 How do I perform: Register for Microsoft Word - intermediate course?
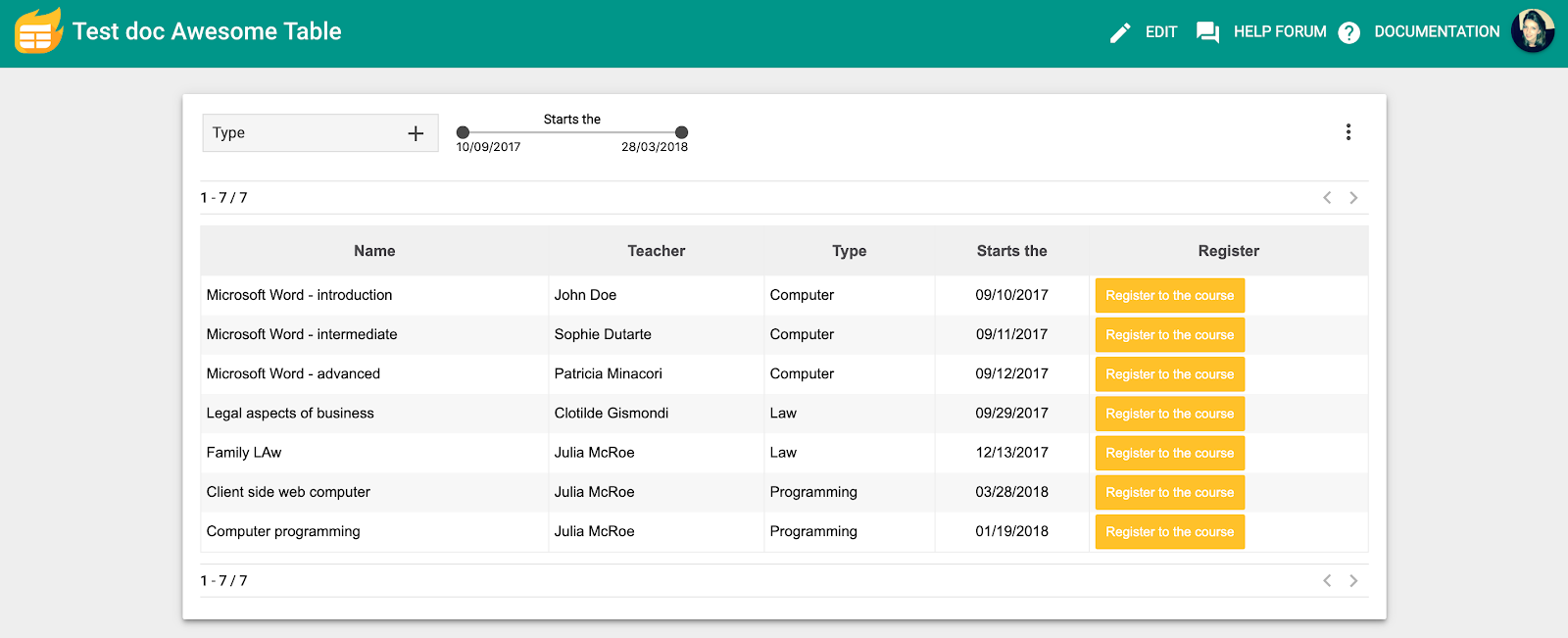click(x=1170, y=335)
